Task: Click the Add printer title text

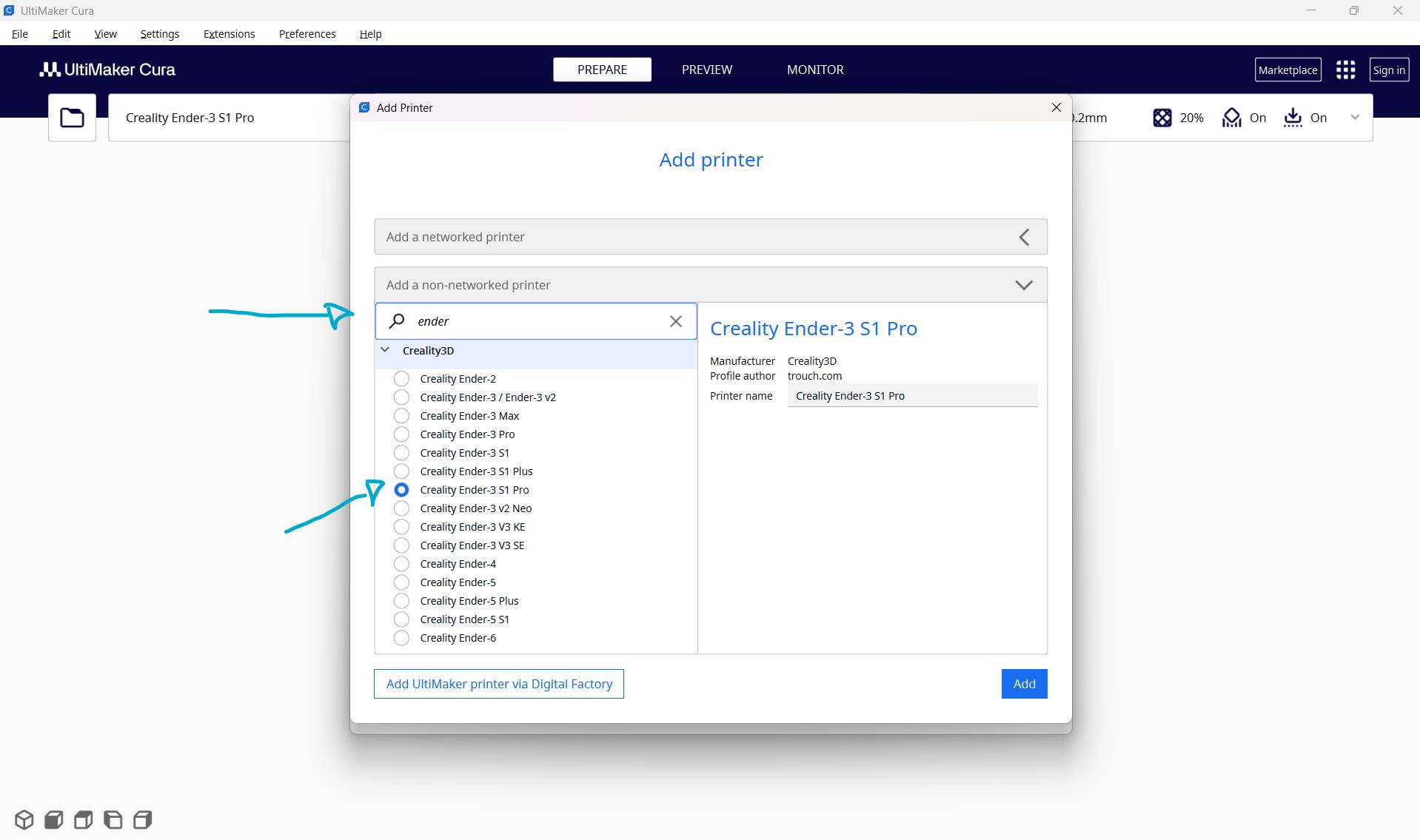Action: pyautogui.click(x=711, y=160)
